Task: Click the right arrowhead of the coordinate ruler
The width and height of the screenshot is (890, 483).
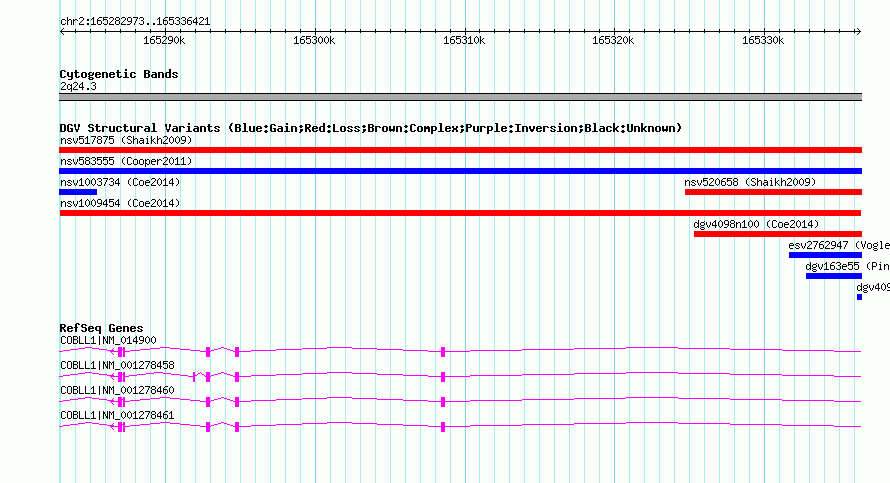Action: coord(858,31)
